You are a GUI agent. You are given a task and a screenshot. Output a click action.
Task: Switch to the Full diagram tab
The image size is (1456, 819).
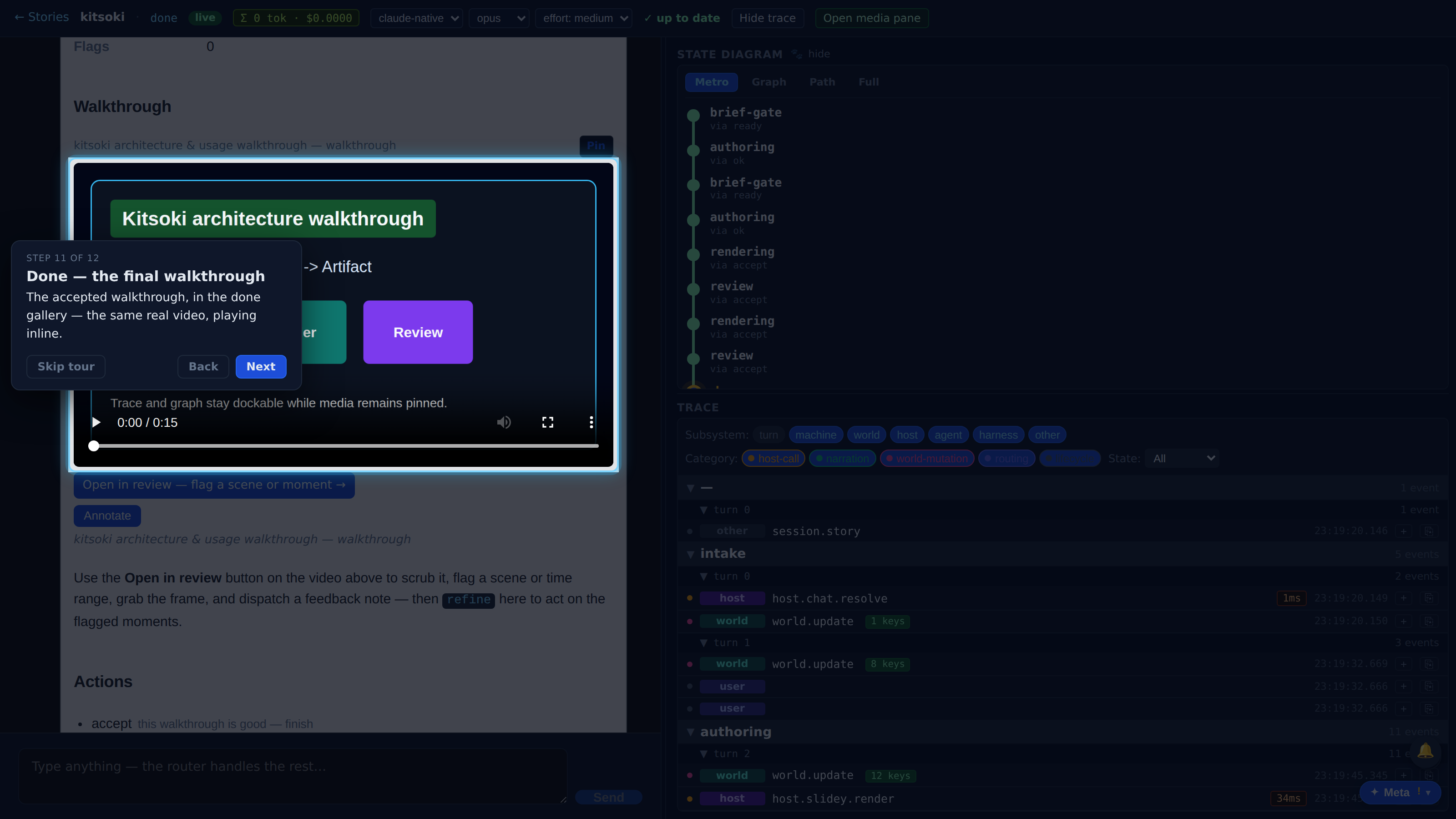868,82
